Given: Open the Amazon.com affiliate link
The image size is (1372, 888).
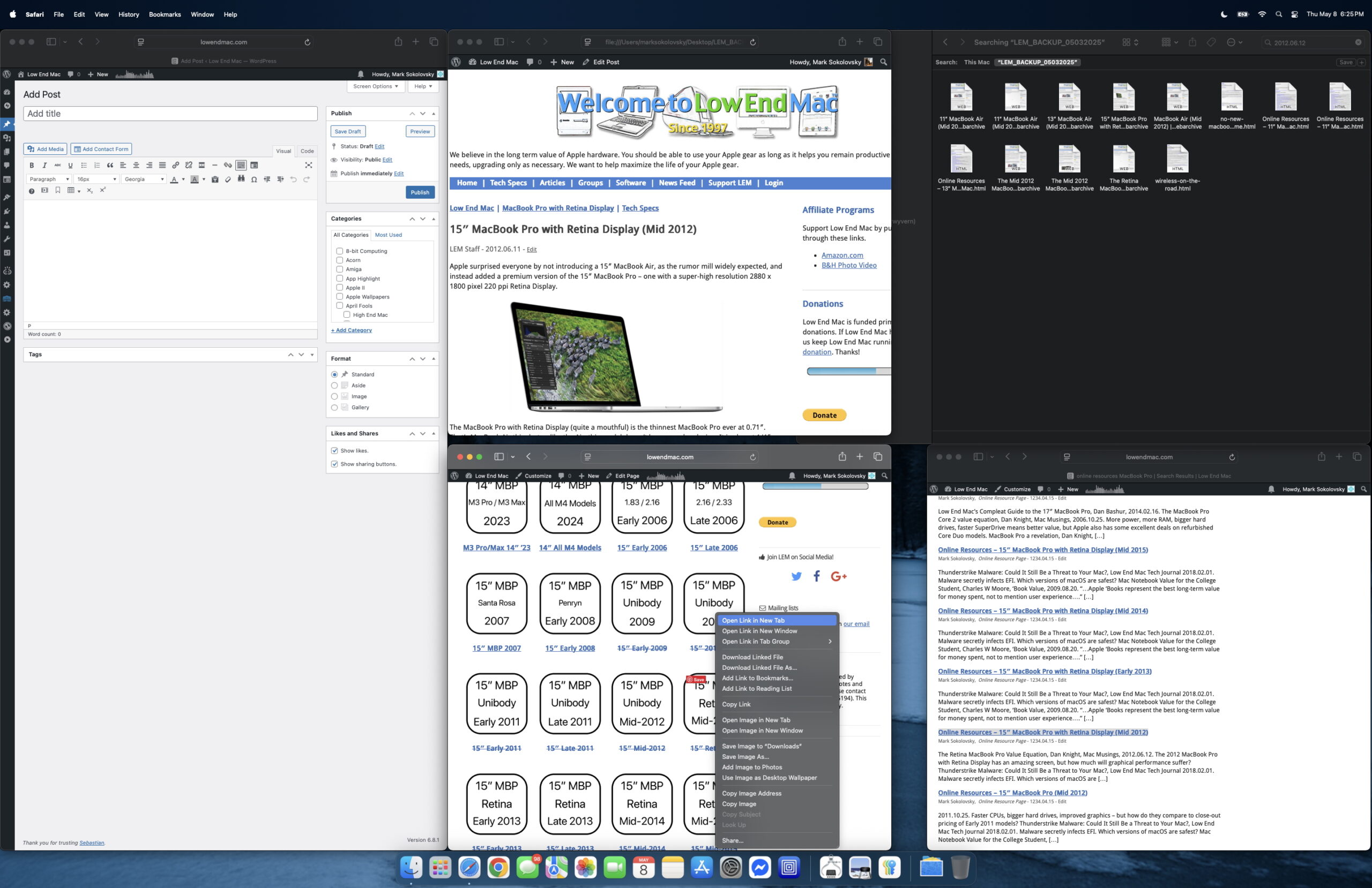Looking at the screenshot, I should pyautogui.click(x=842, y=256).
